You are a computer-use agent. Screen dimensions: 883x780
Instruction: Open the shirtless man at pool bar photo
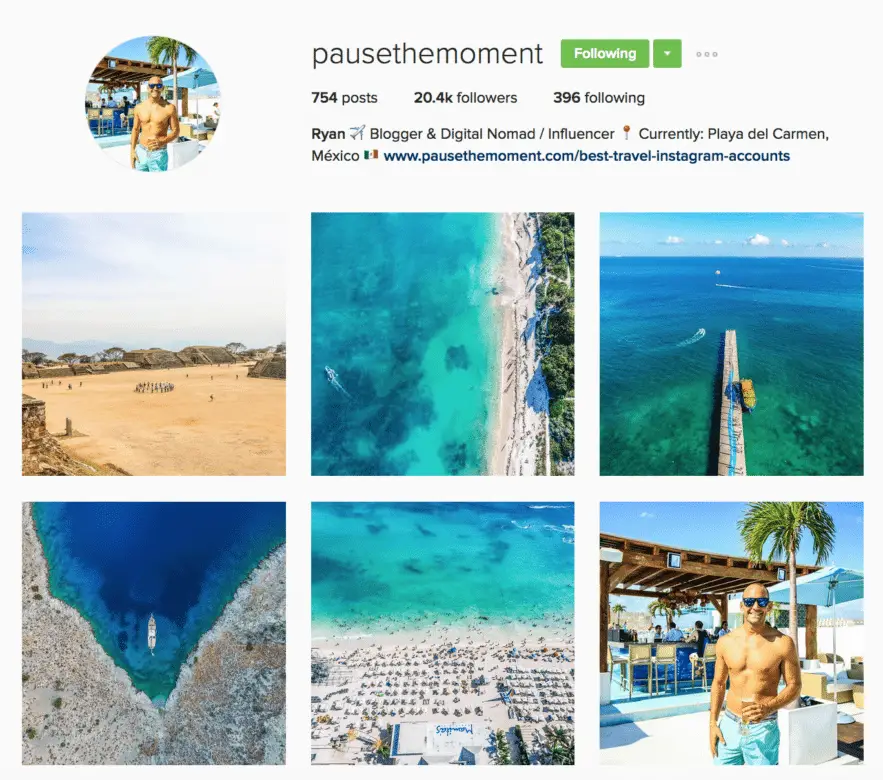tap(732, 634)
